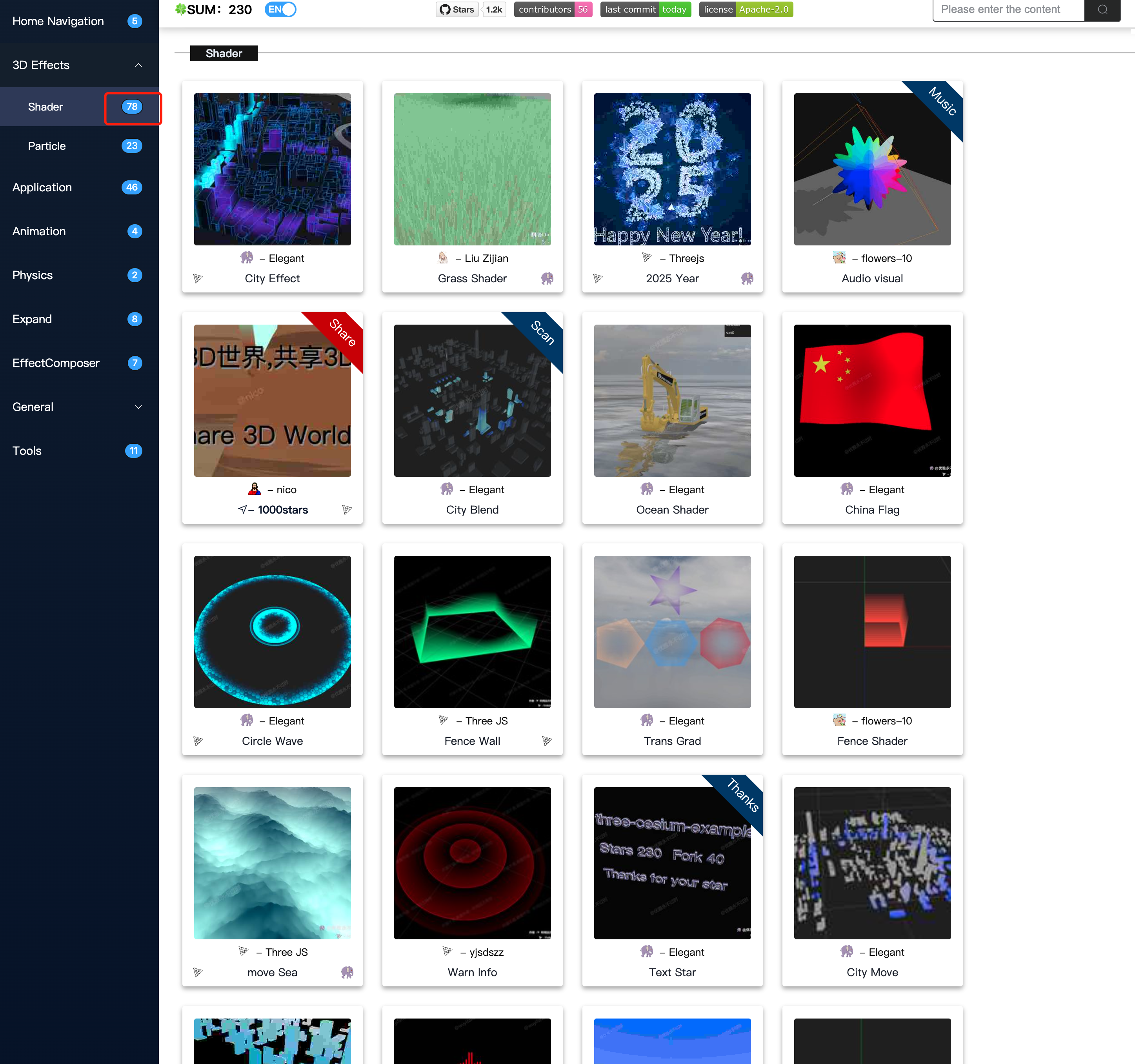This screenshot has width=1135, height=1064.
Task: Click the elephant icon right of Grass Shader
Action: [x=547, y=279]
